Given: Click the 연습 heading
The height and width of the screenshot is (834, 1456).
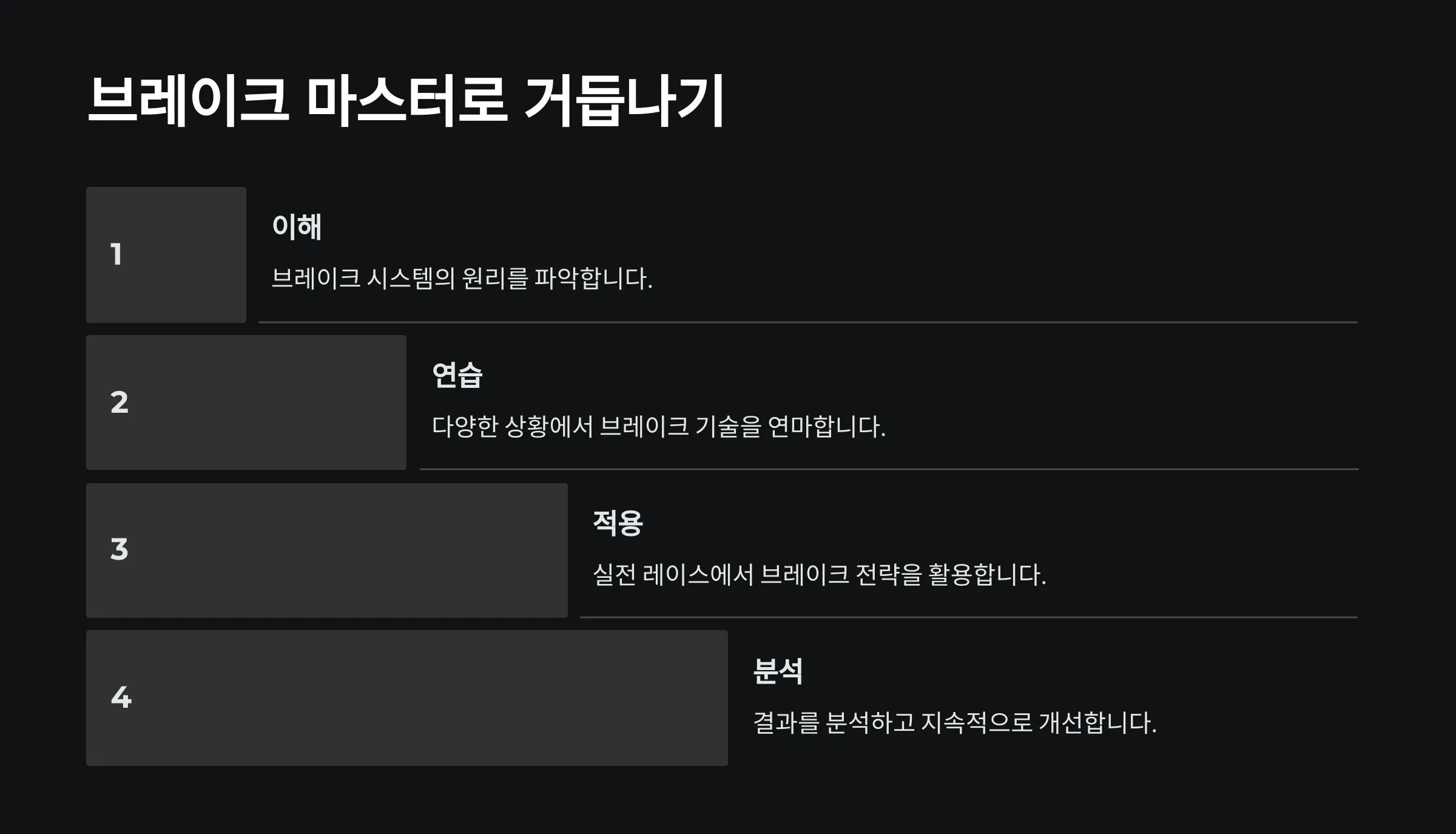Looking at the screenshot, I should click(x=457, y=375).
